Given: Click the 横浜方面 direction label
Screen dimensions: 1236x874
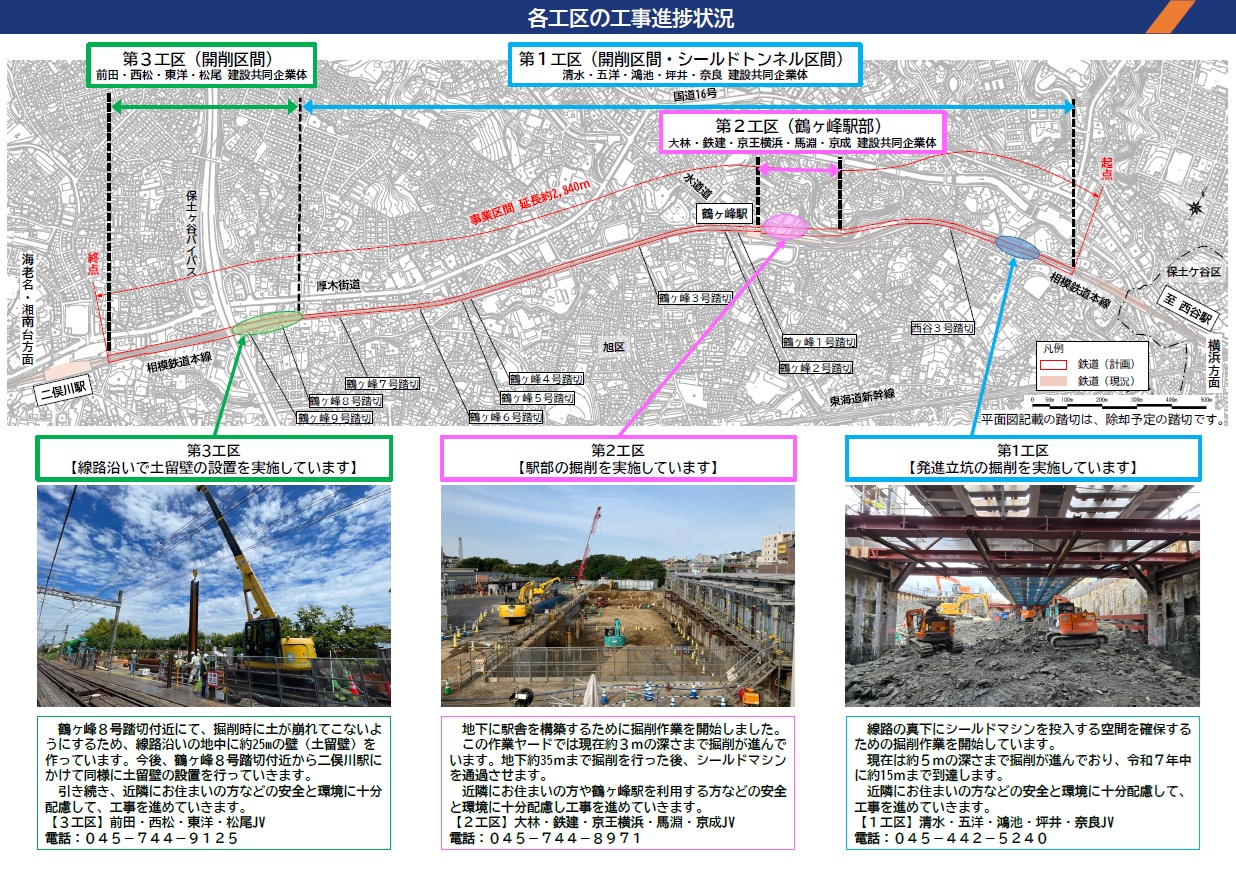Looking at the screenshot, I should (x=1216, y=364).
